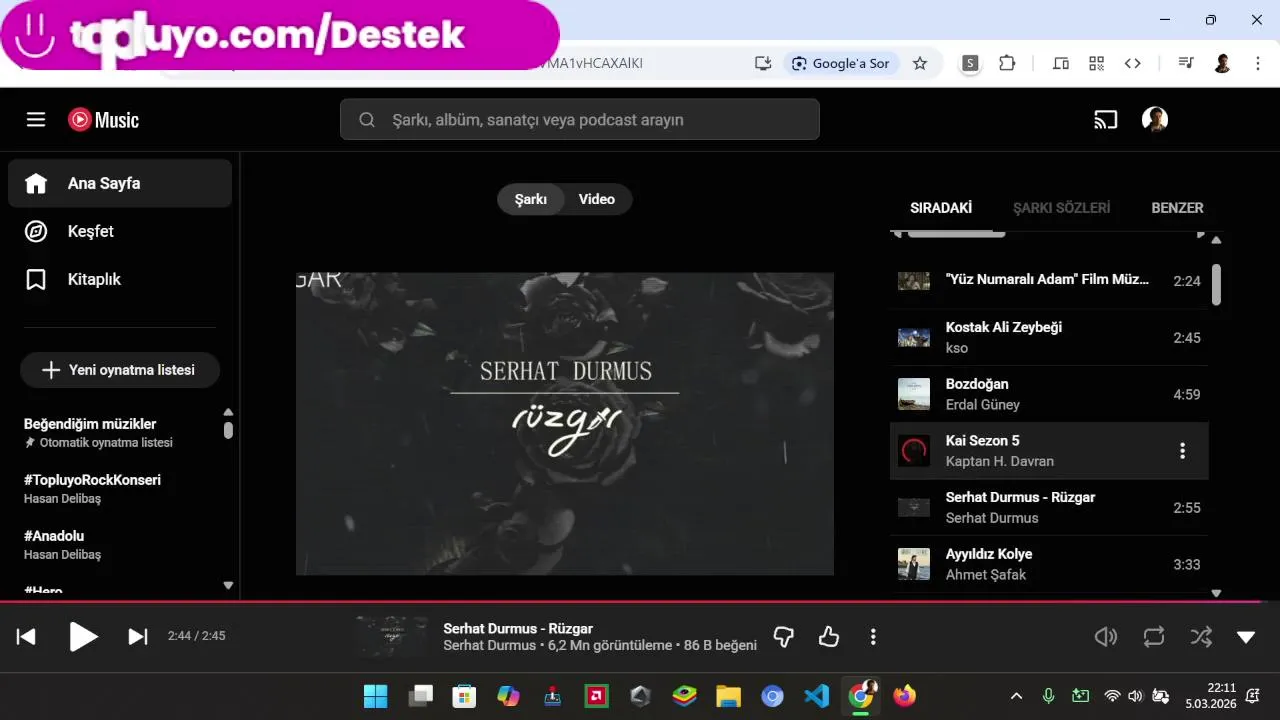Click the S extension icon
The height and width of the screenshot is (720, 1280).
[970, 63]
